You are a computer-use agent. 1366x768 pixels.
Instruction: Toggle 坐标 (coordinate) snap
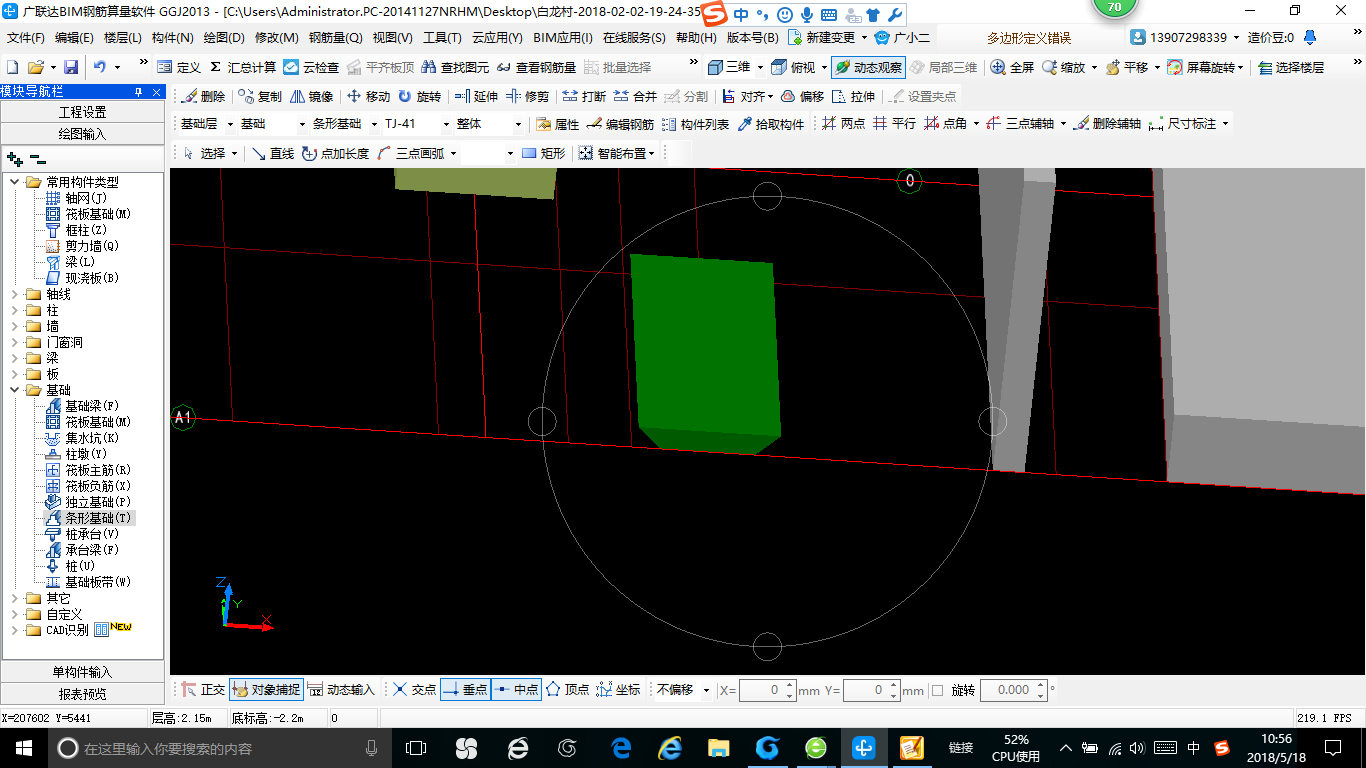618,690
